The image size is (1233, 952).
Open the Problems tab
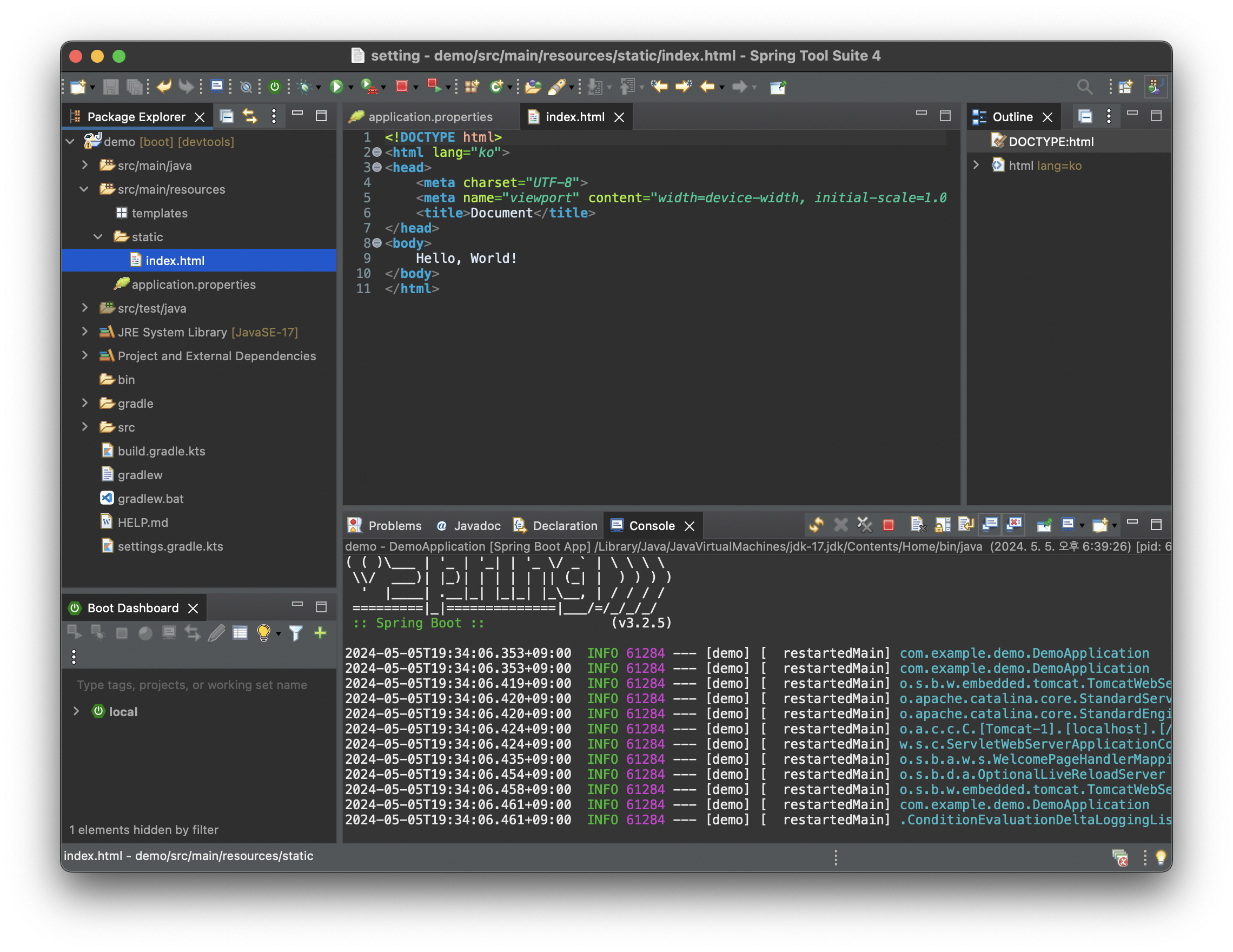point(394,526)
